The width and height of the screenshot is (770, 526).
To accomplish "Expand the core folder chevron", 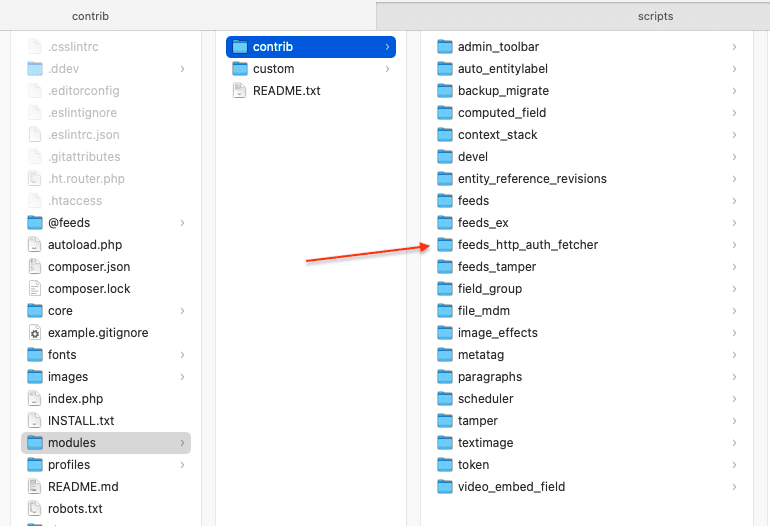I will (x=182, y=311).
